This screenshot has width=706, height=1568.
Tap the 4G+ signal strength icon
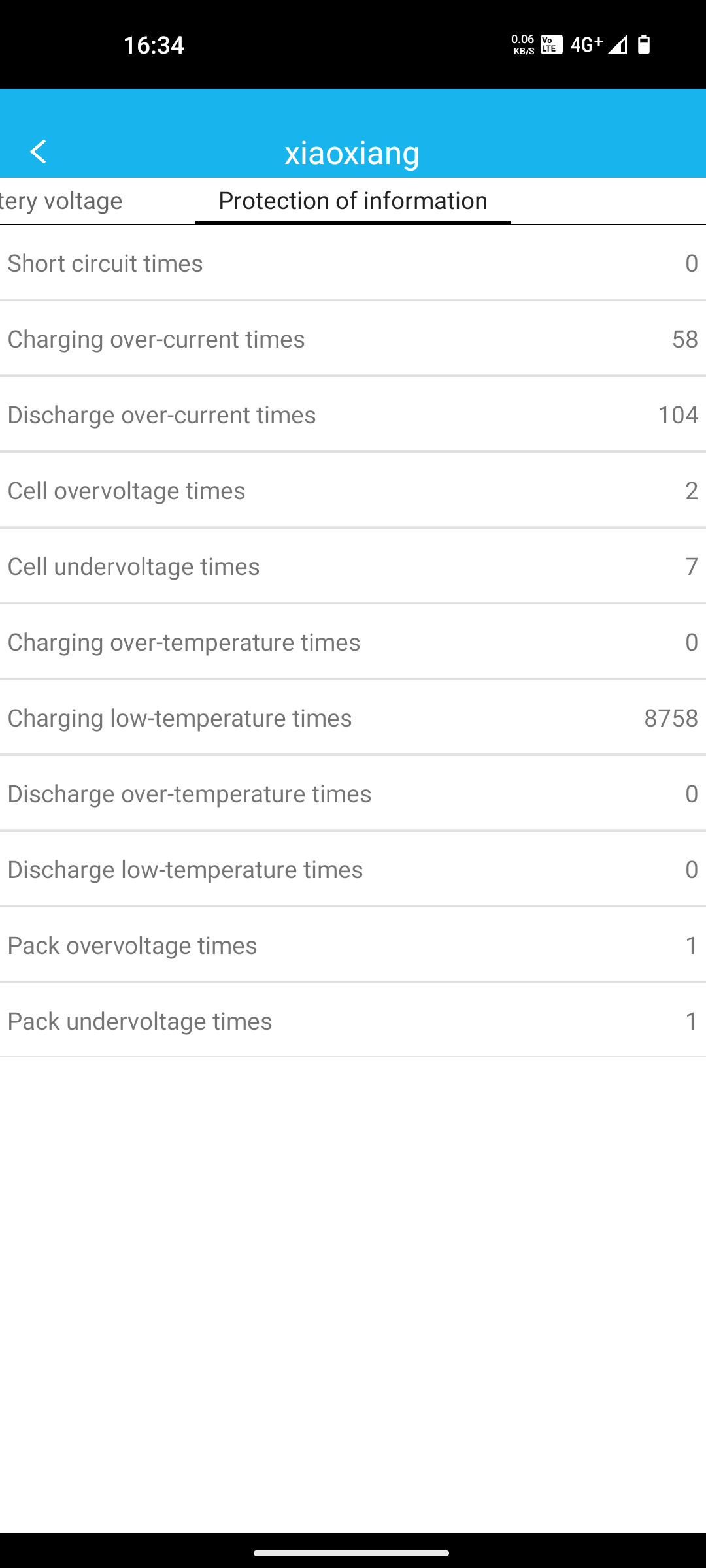pos(598,44)
